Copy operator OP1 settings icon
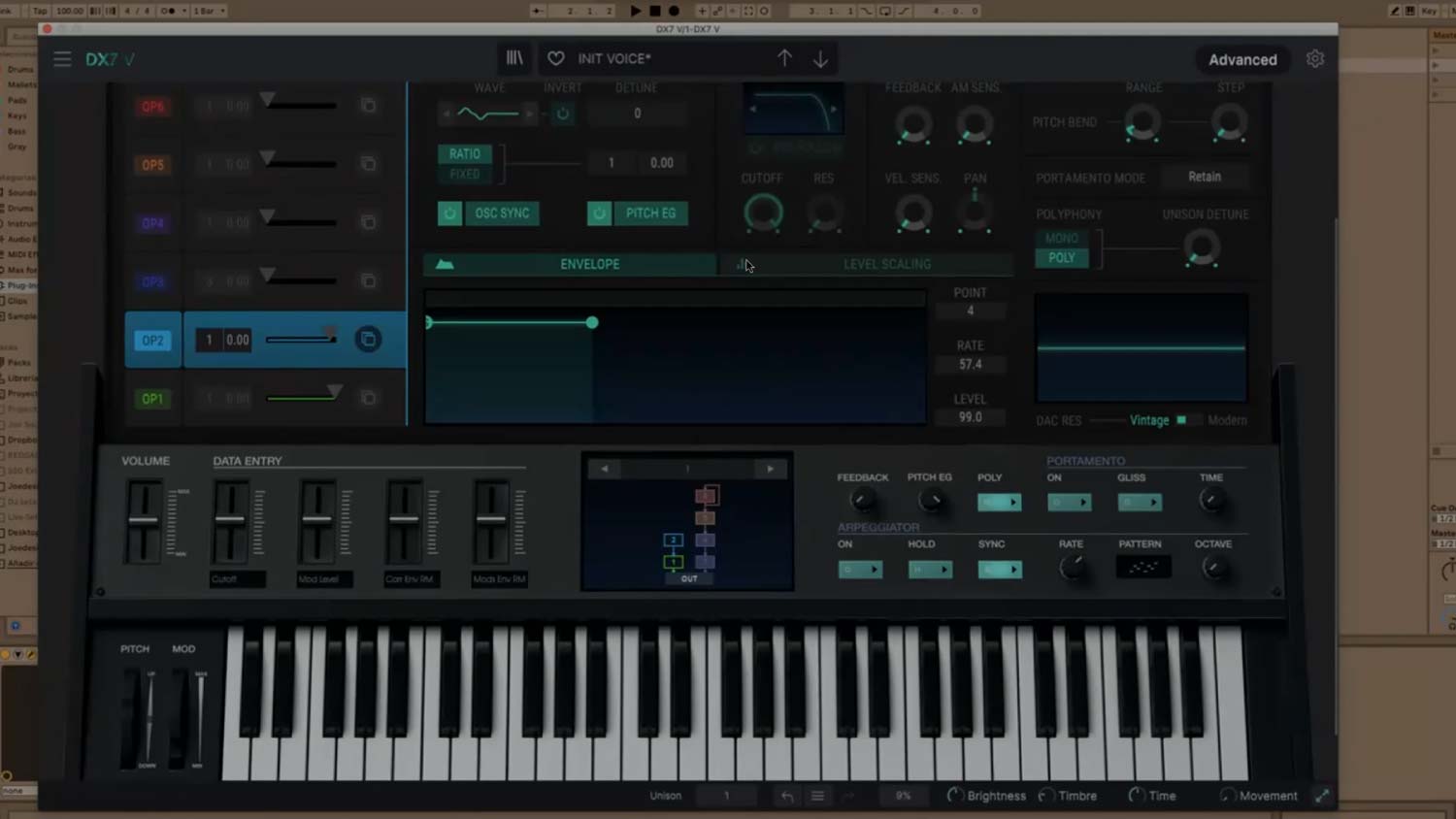1456x819 pixels. coord(368,398)
